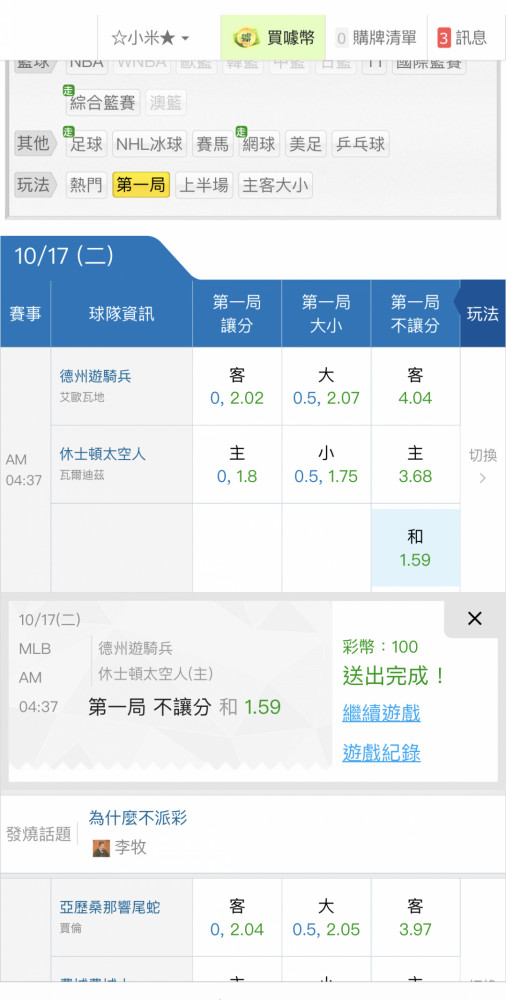Switch play type to 上半場
The height and width of the screenshot is (1000, 506).
click(204, 185)
